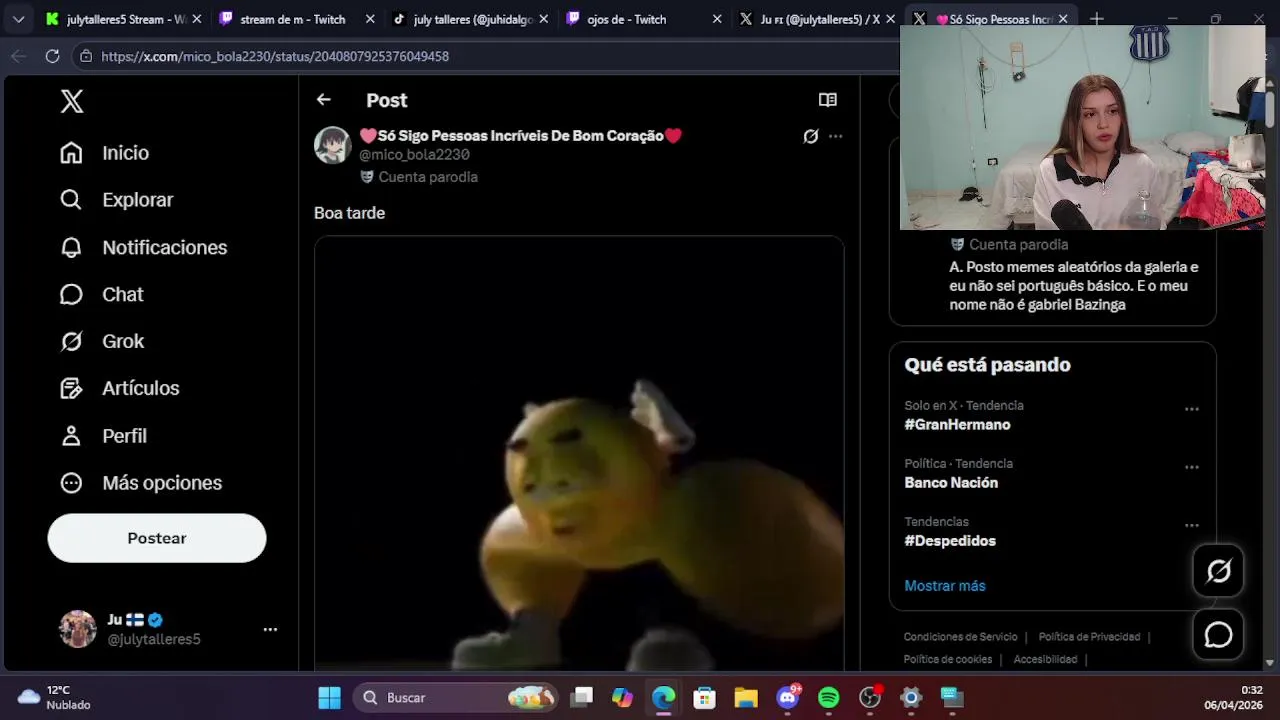Go to Inicio in the sidebar
Screen dimensions: 1280x720
point(104,153)
